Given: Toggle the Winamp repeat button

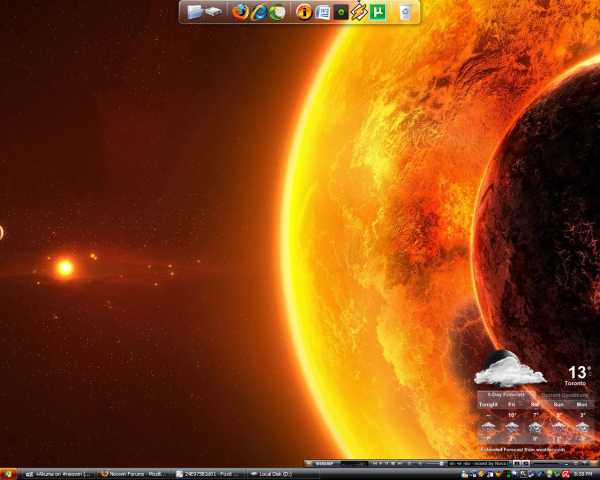Looking at the screenshot, I should tap(526, 464).
